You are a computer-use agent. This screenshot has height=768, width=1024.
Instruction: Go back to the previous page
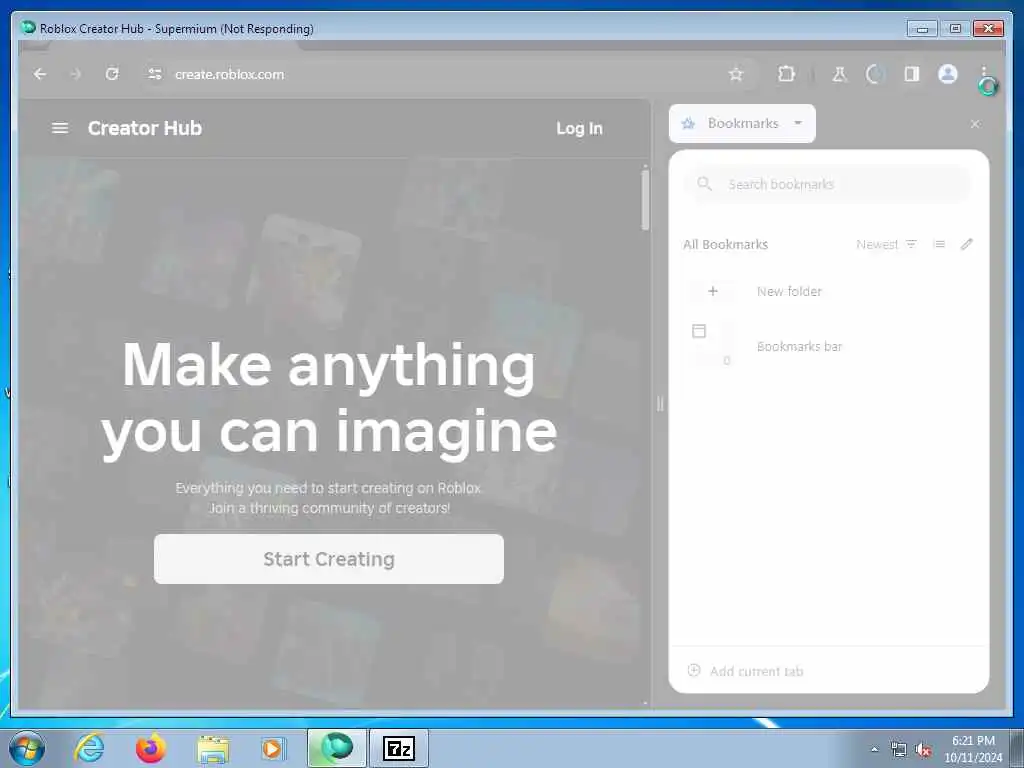click(x=40, y=74)
